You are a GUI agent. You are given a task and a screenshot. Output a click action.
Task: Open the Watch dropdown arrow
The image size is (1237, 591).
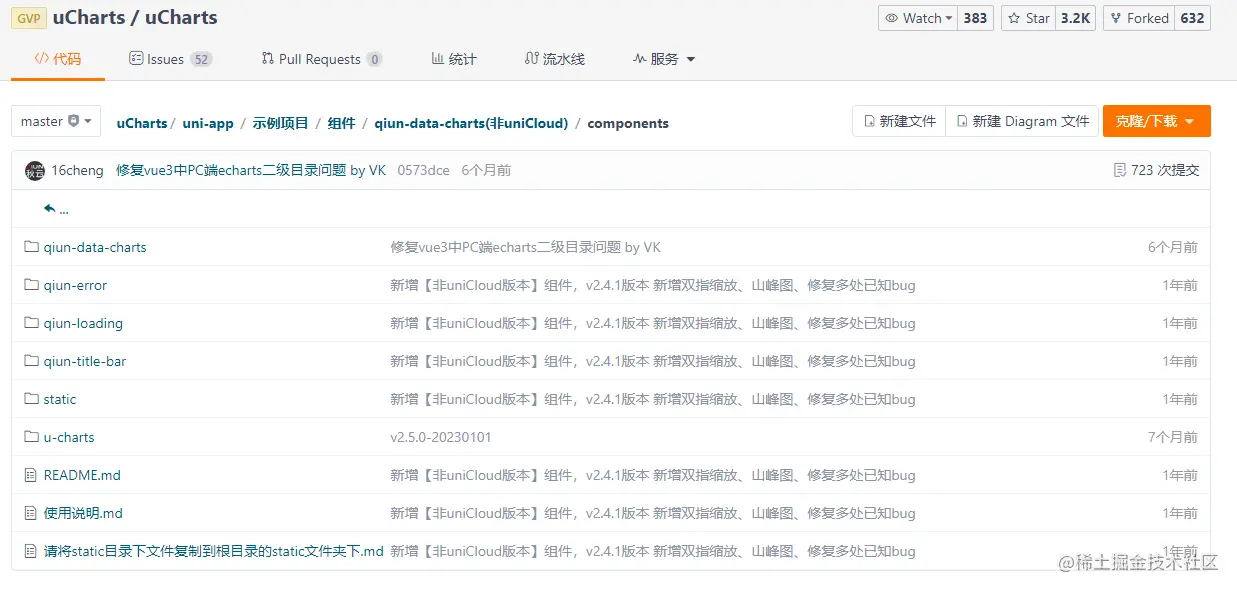click(x=949, y=18)
